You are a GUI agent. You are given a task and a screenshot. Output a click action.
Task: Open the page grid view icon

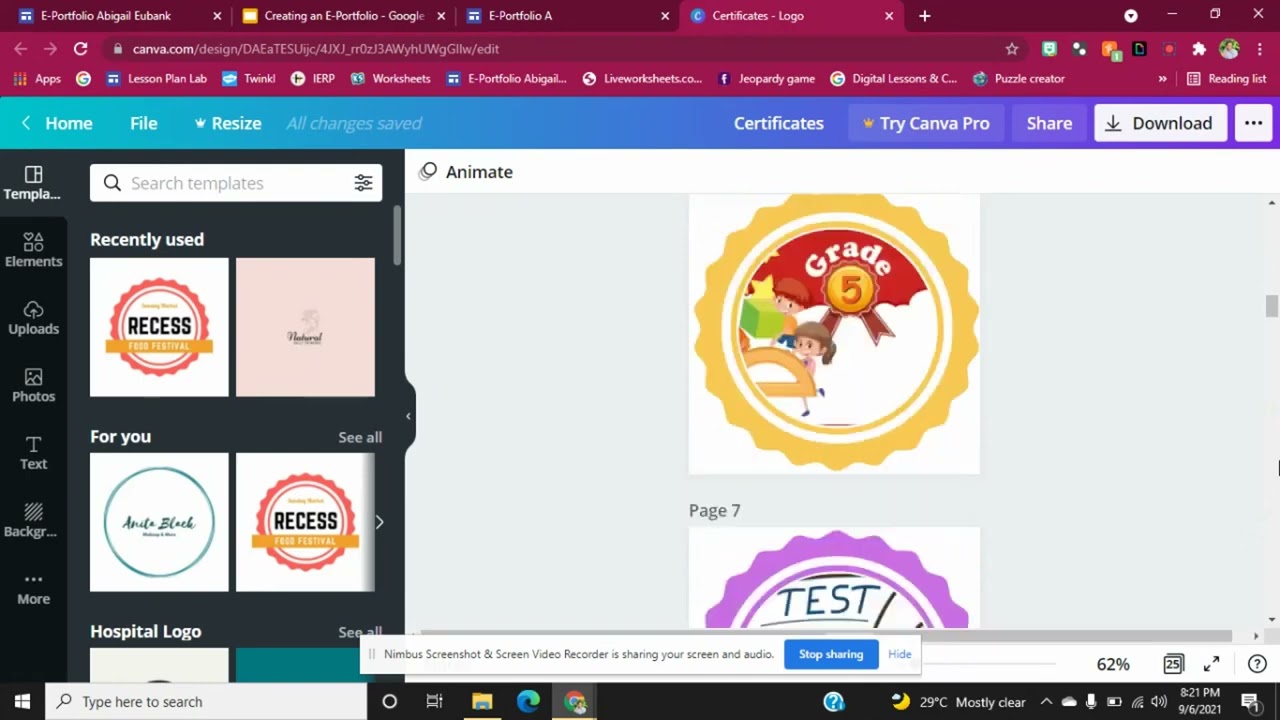[1173, 664]
